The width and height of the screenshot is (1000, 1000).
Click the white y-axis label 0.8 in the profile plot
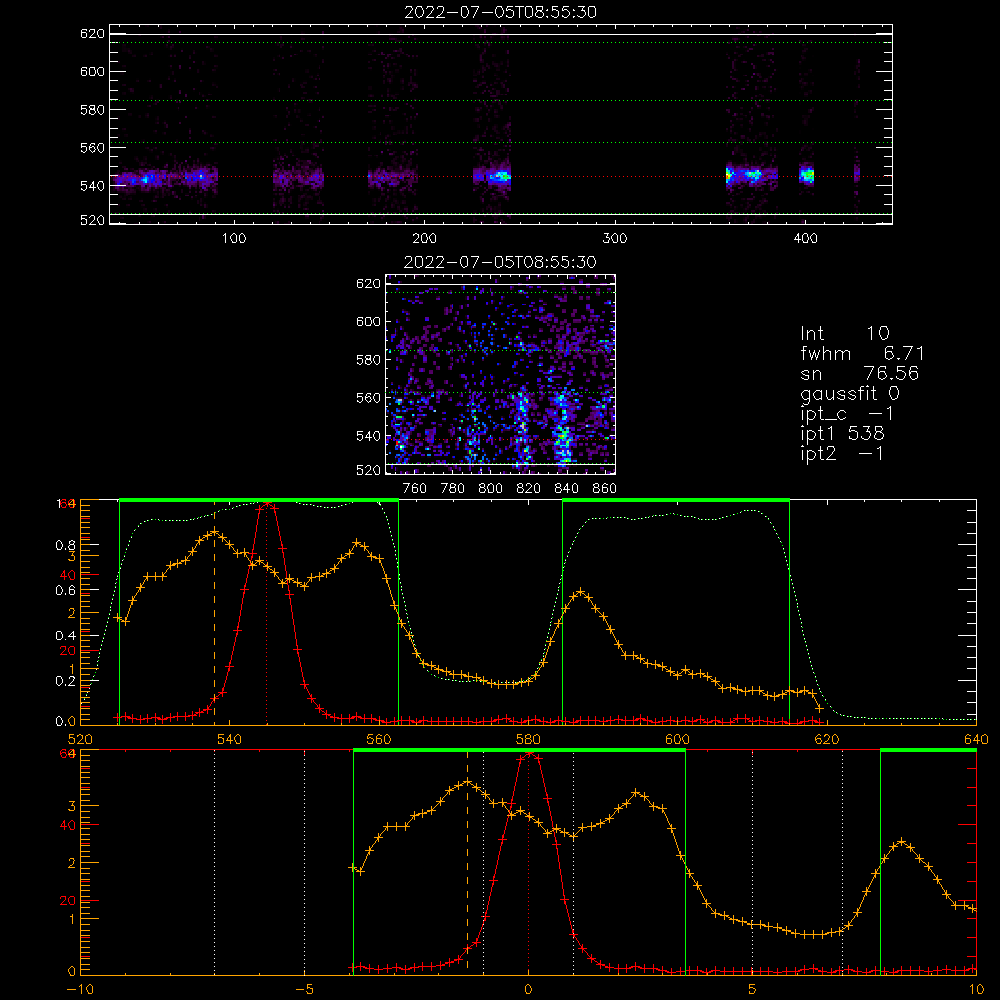[65, 546]
